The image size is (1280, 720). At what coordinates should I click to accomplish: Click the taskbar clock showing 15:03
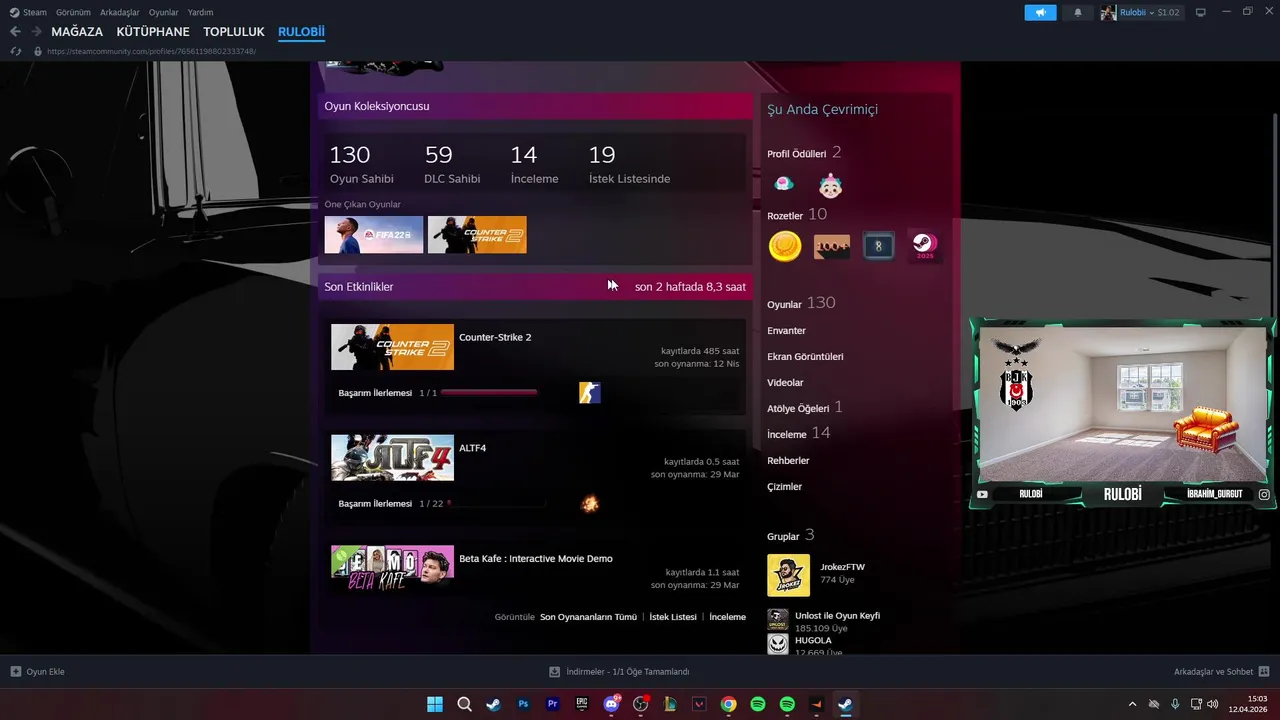click(1249, 704)
